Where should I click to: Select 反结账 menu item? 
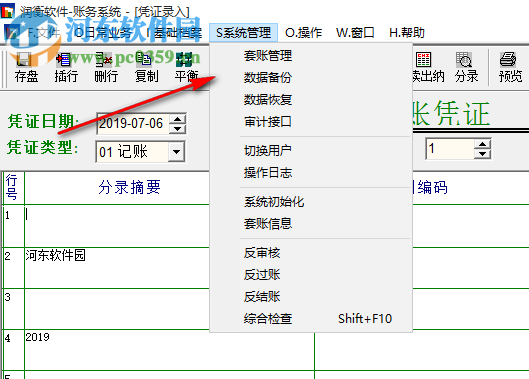click(311, 297)
